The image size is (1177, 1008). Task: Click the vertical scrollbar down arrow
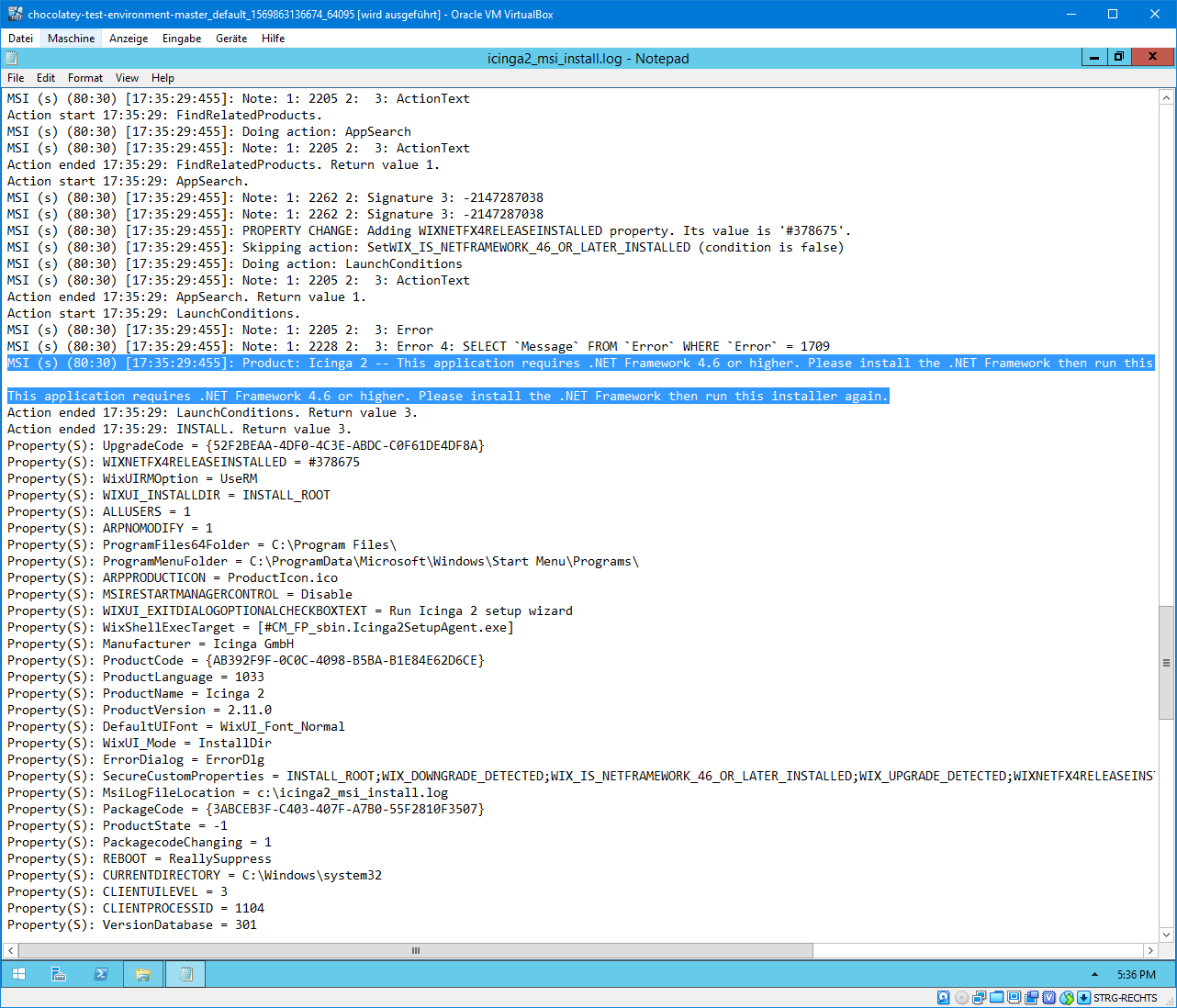click(1167, 935)
